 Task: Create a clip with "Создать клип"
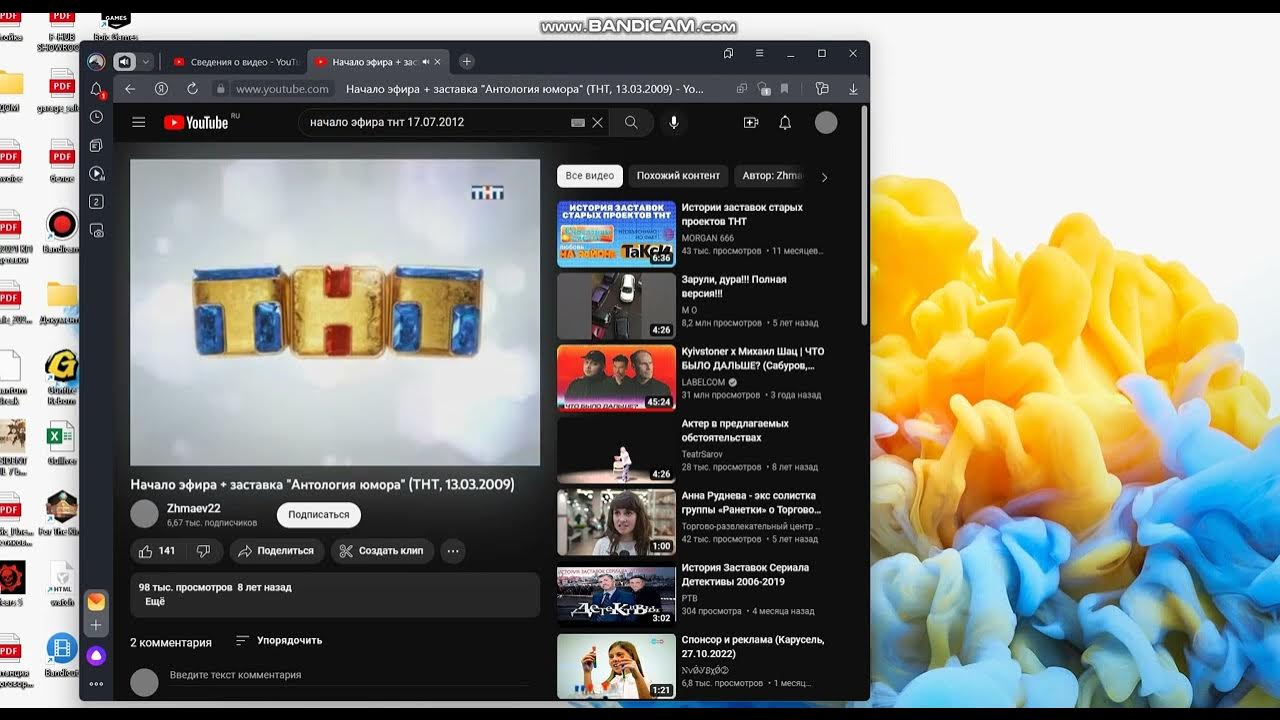click(x=381, y=551)
